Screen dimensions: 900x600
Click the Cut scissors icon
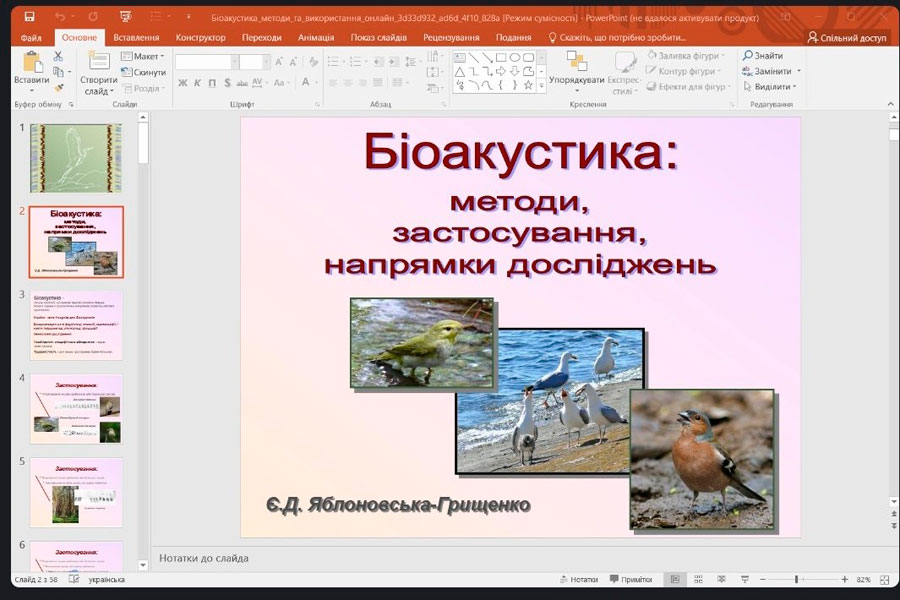click(58, 57)
